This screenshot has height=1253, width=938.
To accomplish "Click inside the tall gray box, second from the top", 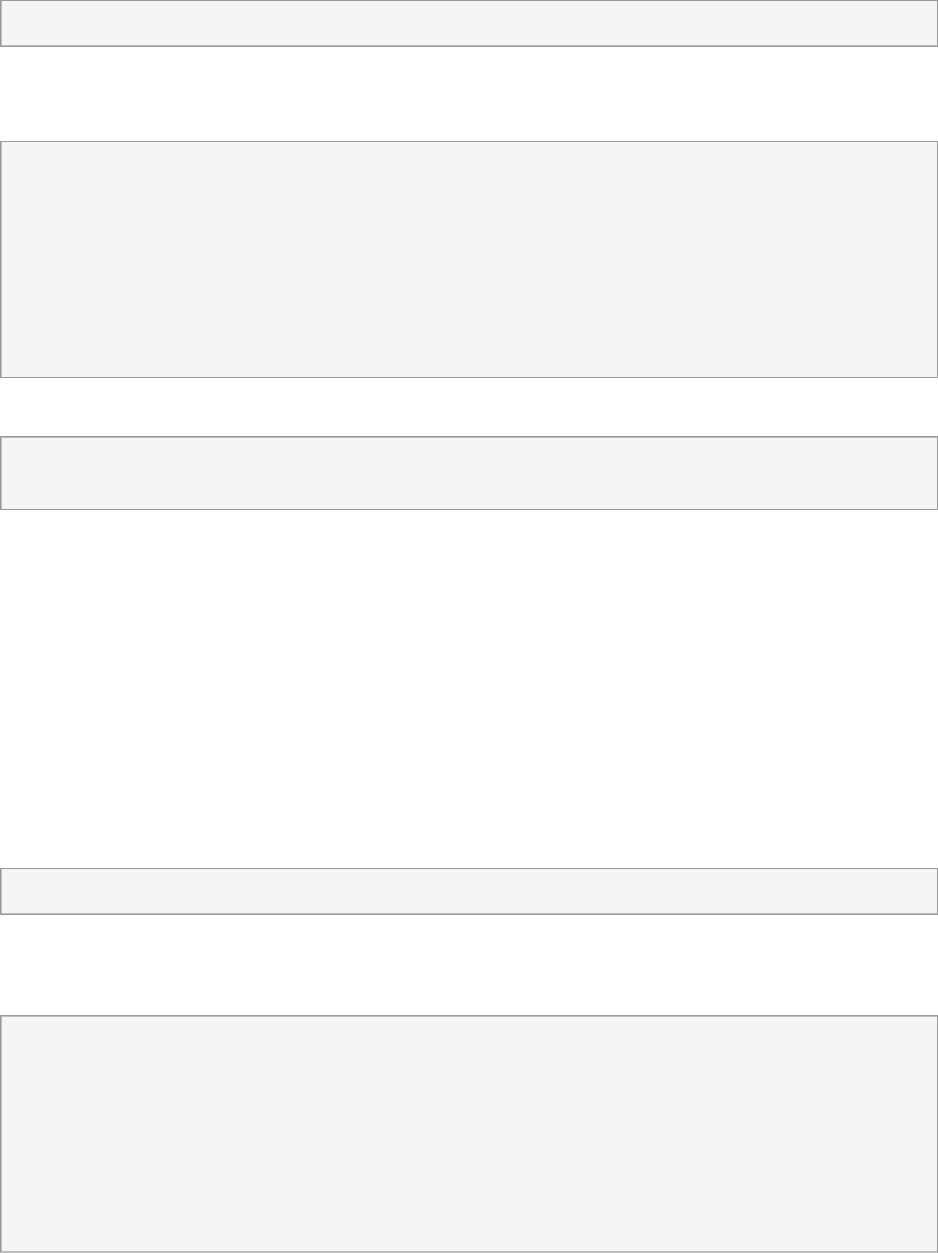I will point(469,259).
